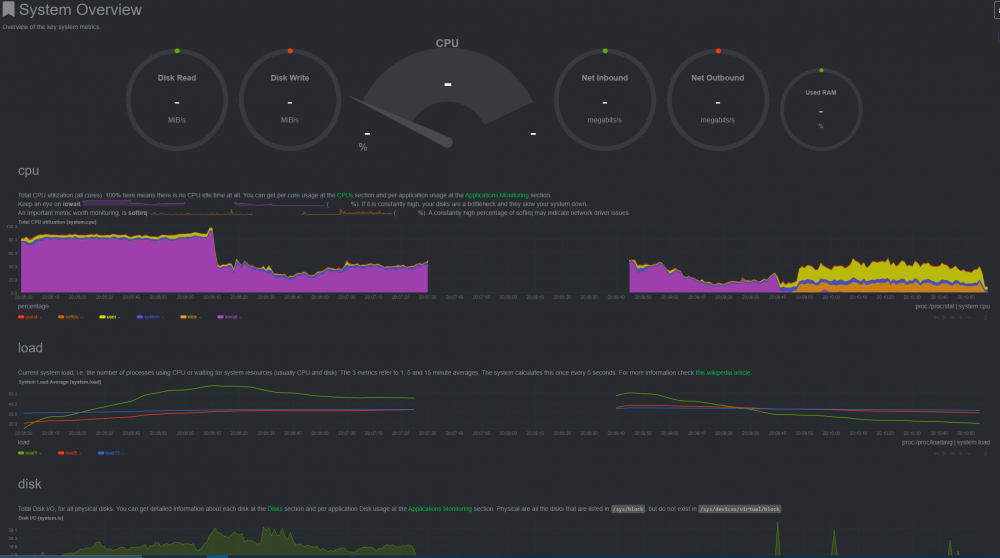Open Applications Monitoring link in cpu description
Viewport: 1000px width, 558px height.
coord(497,195)
